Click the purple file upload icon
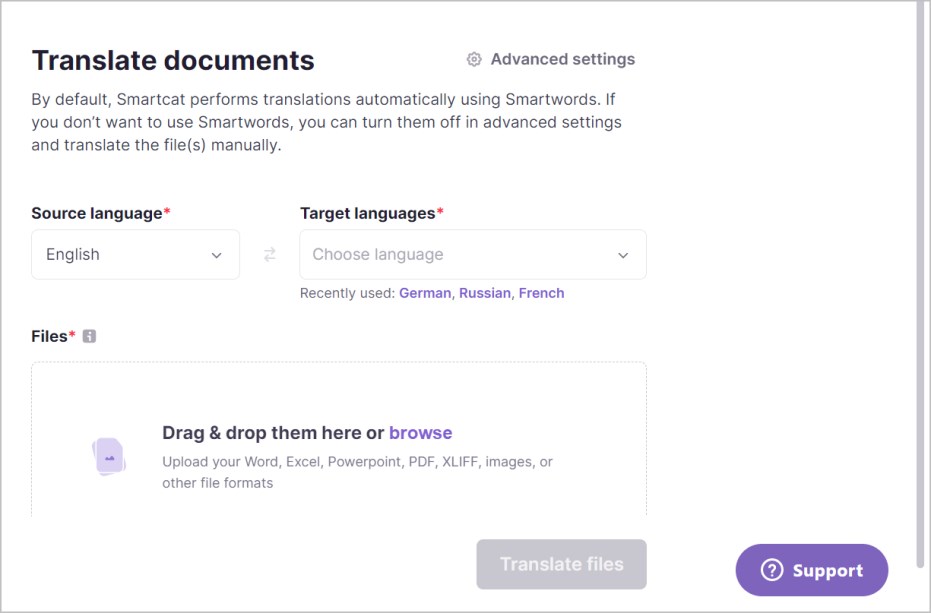 109,457
